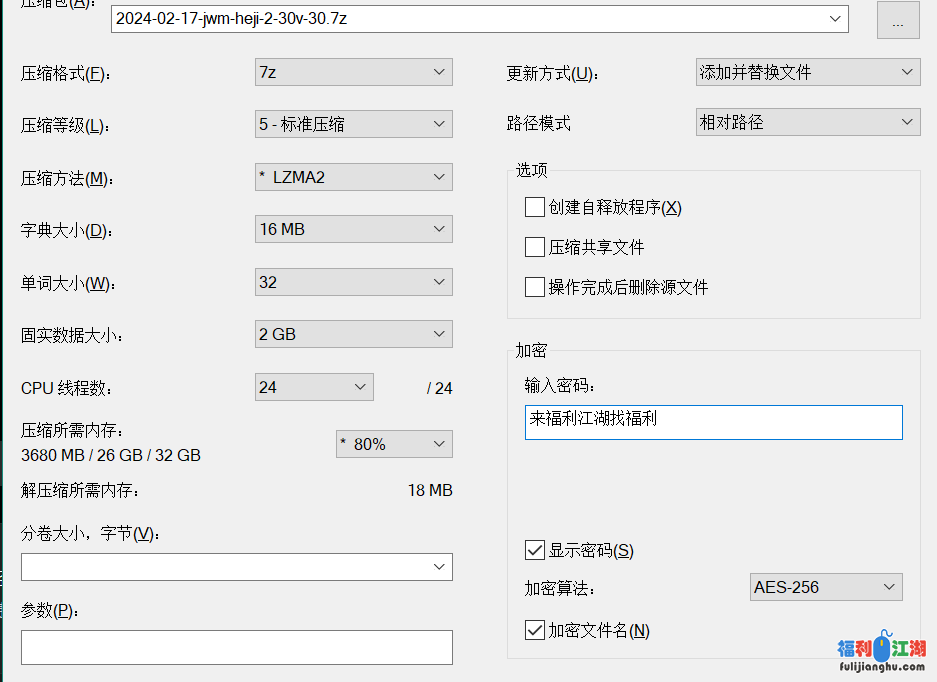
Task: Click inside the 输入密码 password field
Action: point(713,422)
